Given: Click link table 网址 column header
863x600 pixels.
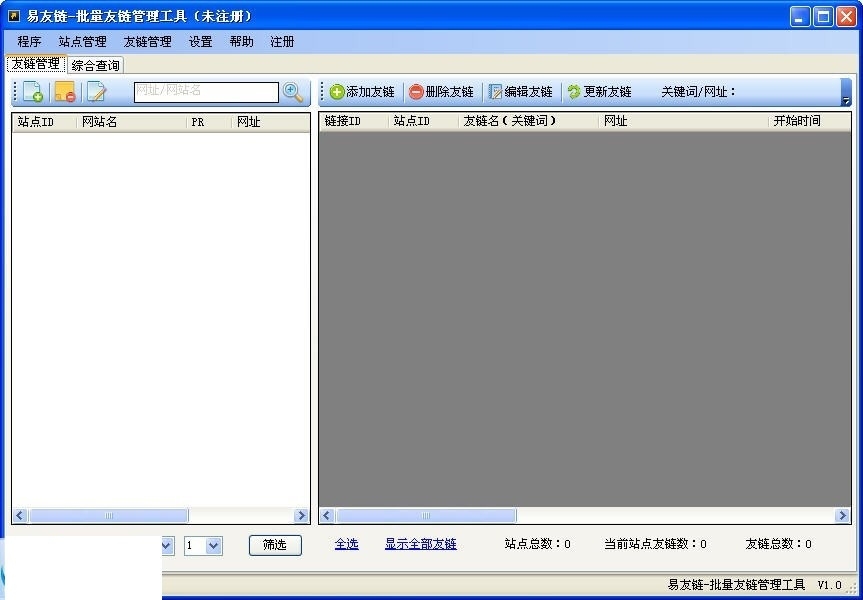Looking at the screenshot, I should click(x=683, y=121).
